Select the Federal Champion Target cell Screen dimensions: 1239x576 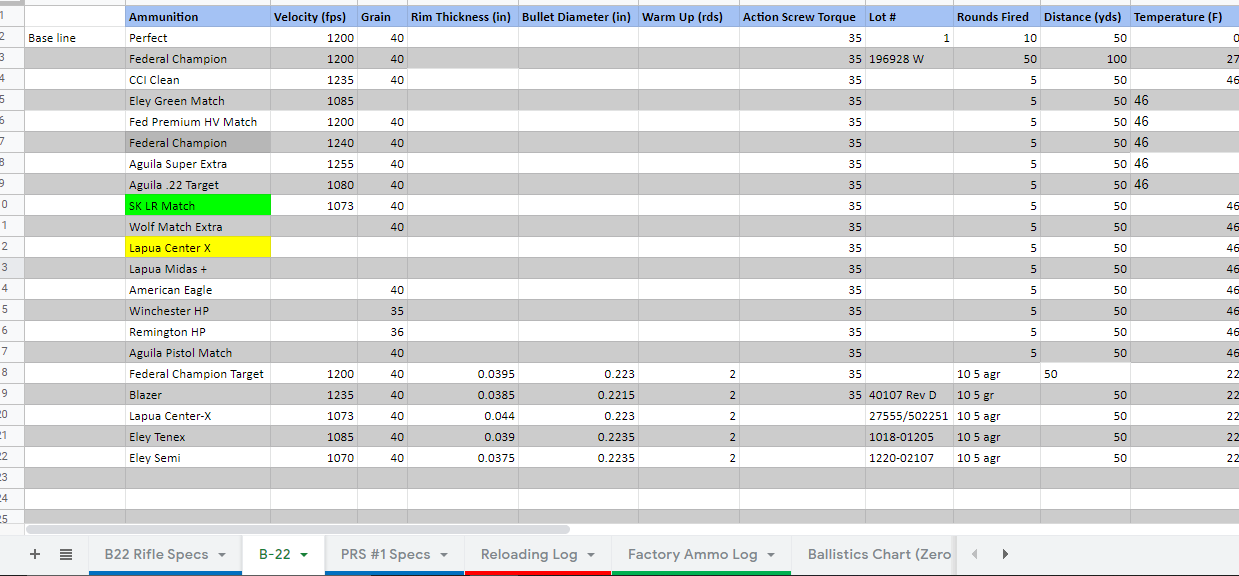(x=198, y=374)
